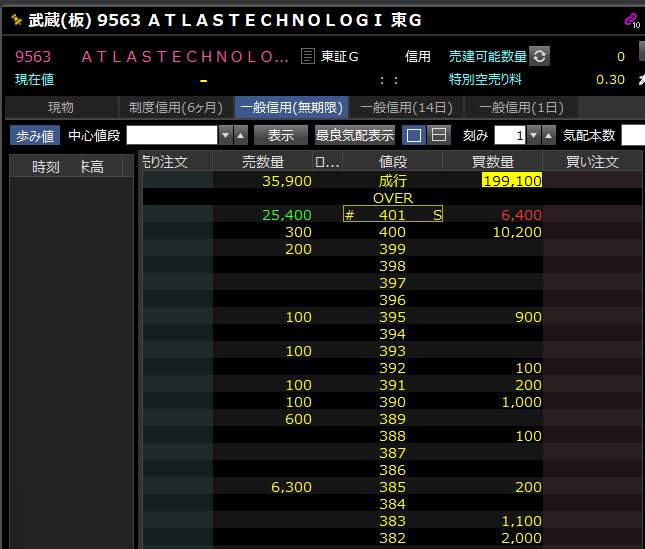Image resolution: width=645 pixels, height=549 pixels.
Task: Click the 刻み input field
Action: tap(510, 135)
